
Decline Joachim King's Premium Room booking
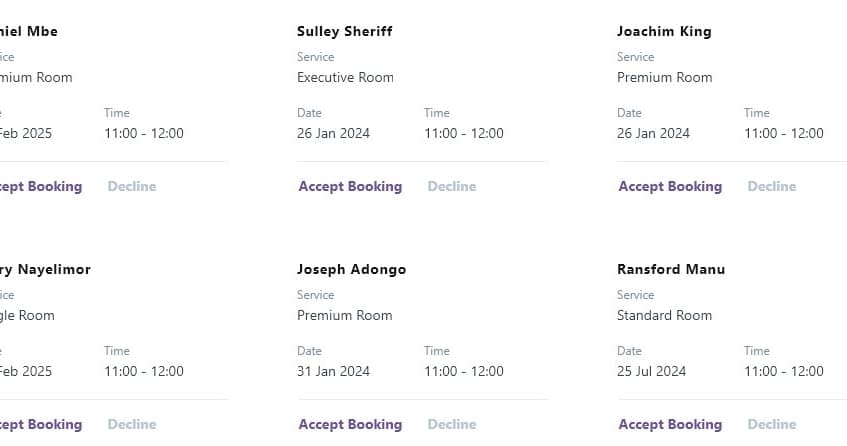point(772,186)
